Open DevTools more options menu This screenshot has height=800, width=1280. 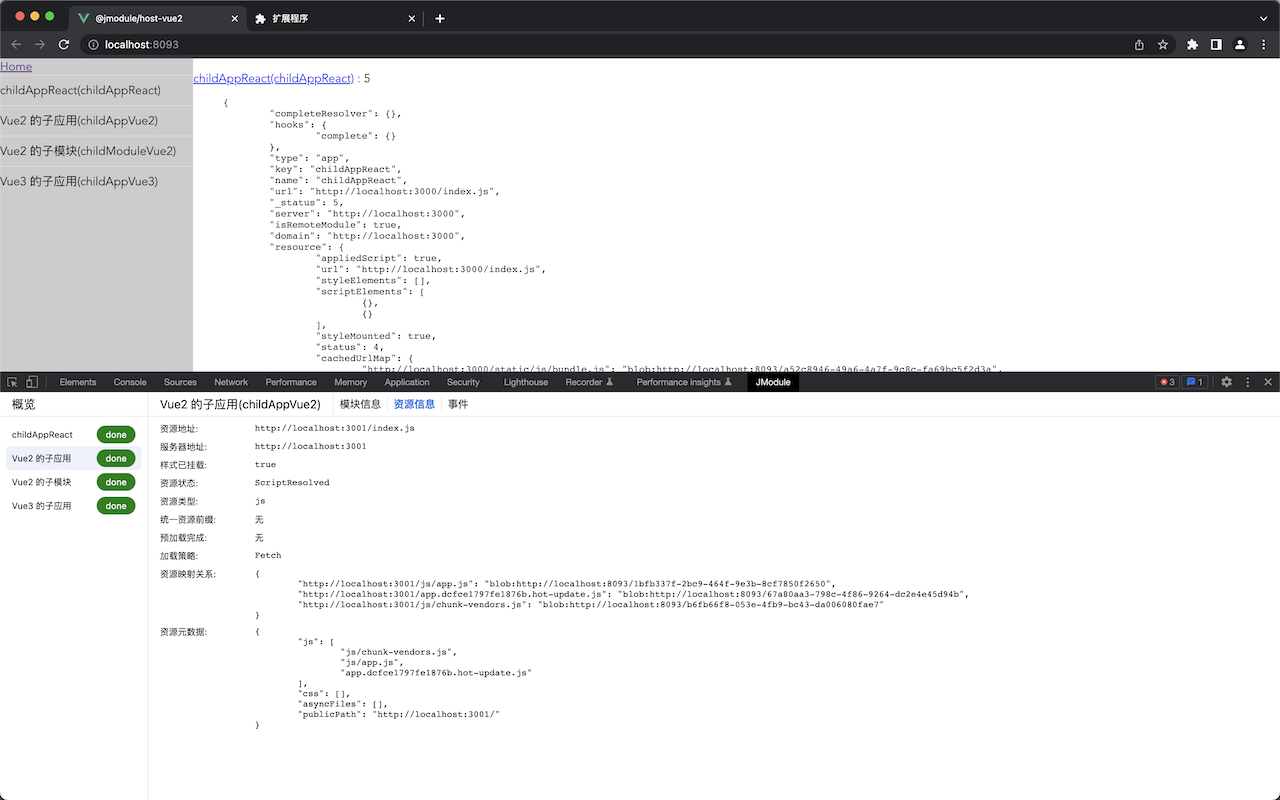click(x=1248, y=382)
